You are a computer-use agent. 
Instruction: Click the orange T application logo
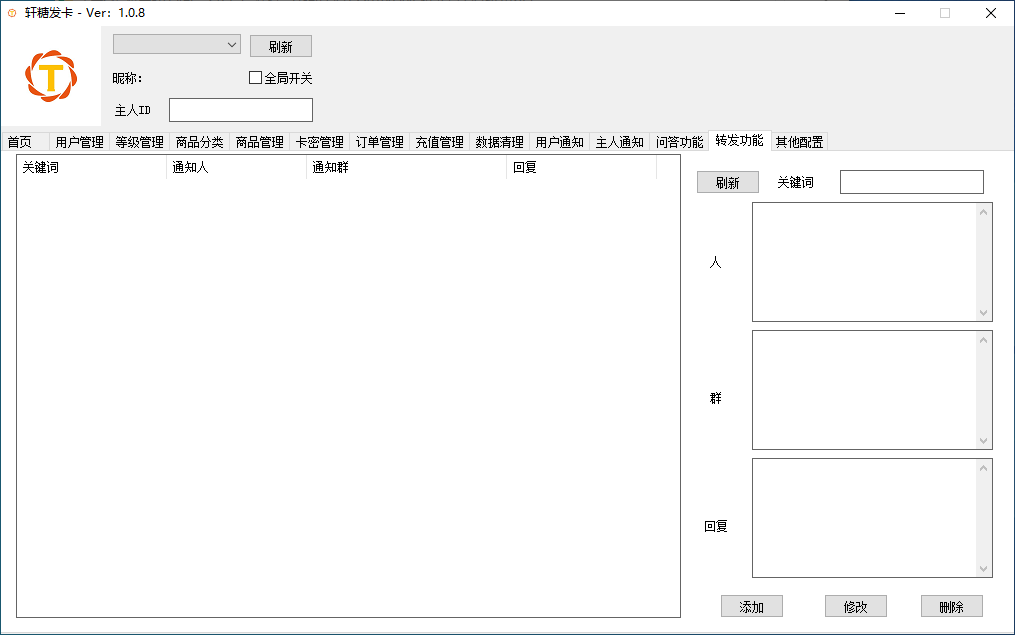coord(51,76)
